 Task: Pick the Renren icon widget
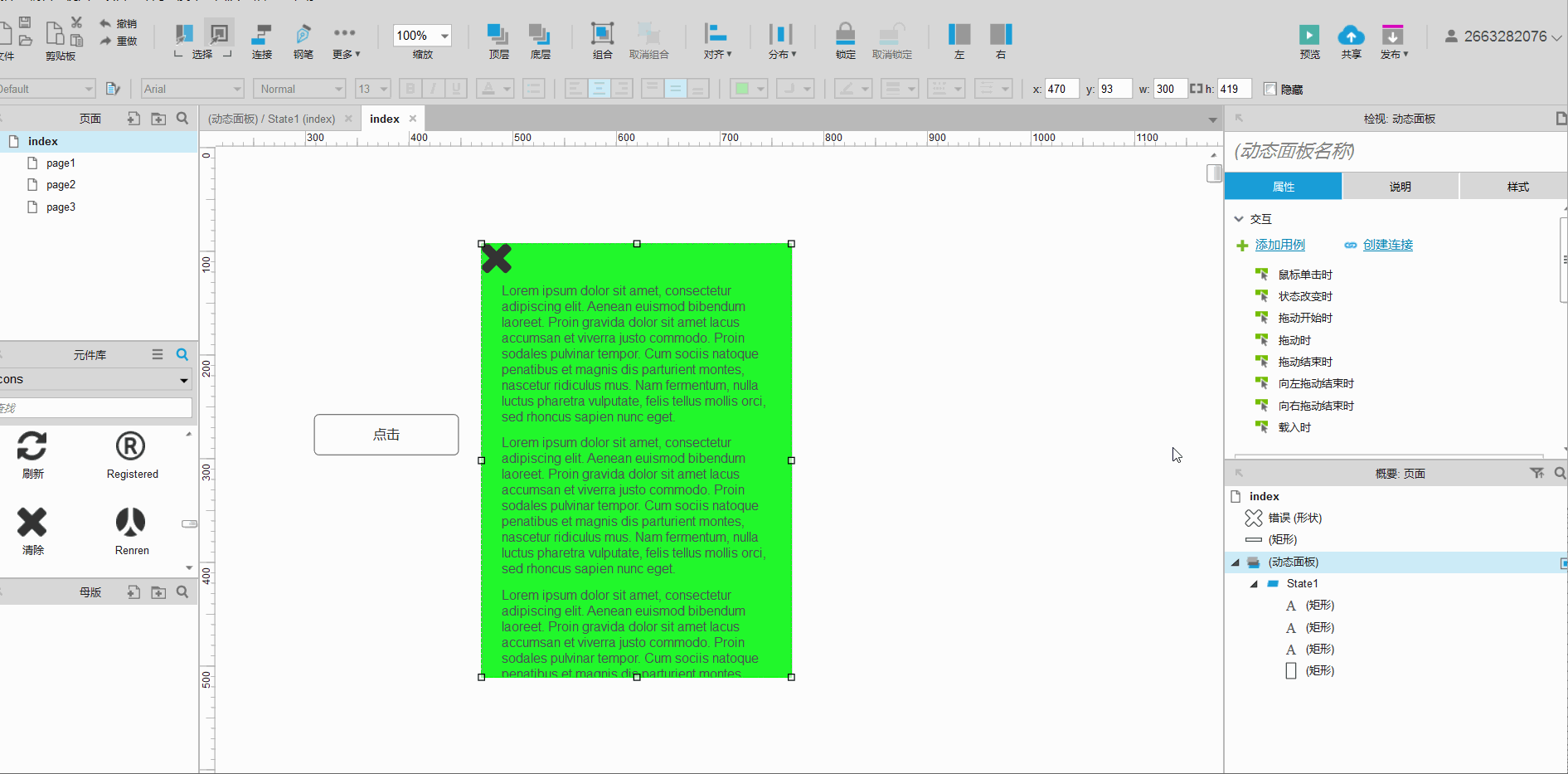point(130,523)
